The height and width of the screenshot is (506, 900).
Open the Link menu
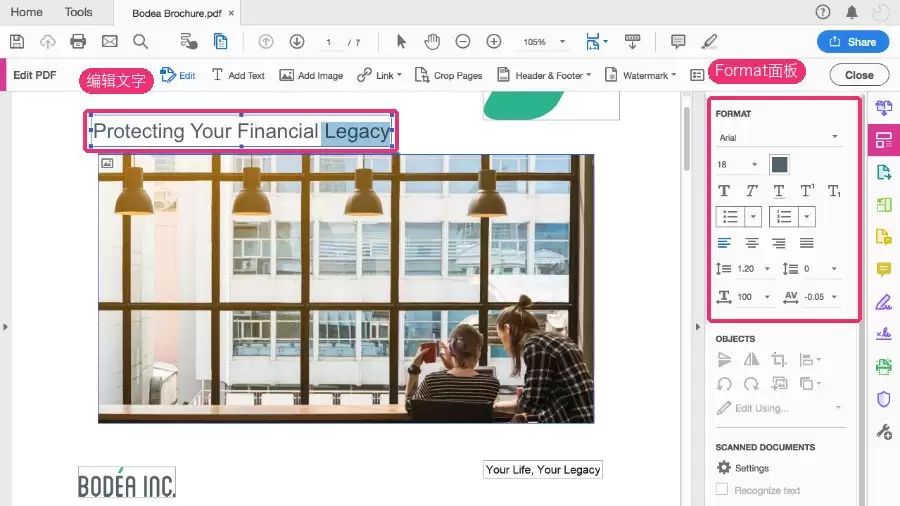coord(379,75)
